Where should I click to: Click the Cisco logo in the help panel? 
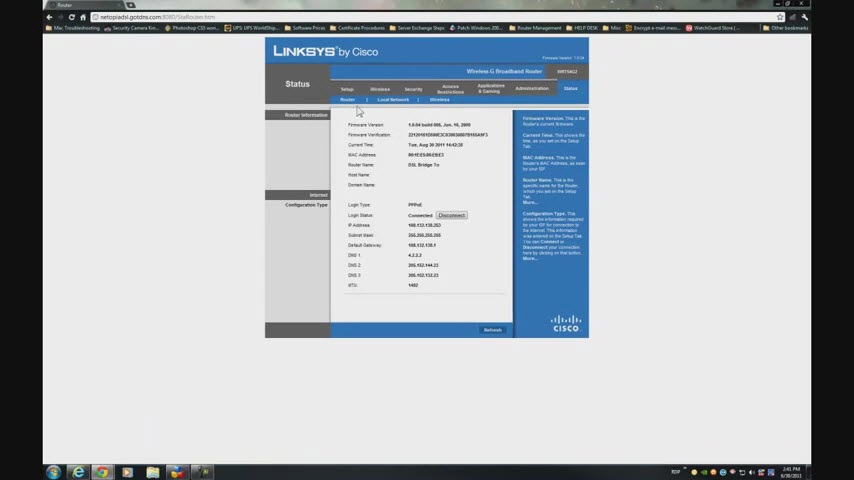566,323
